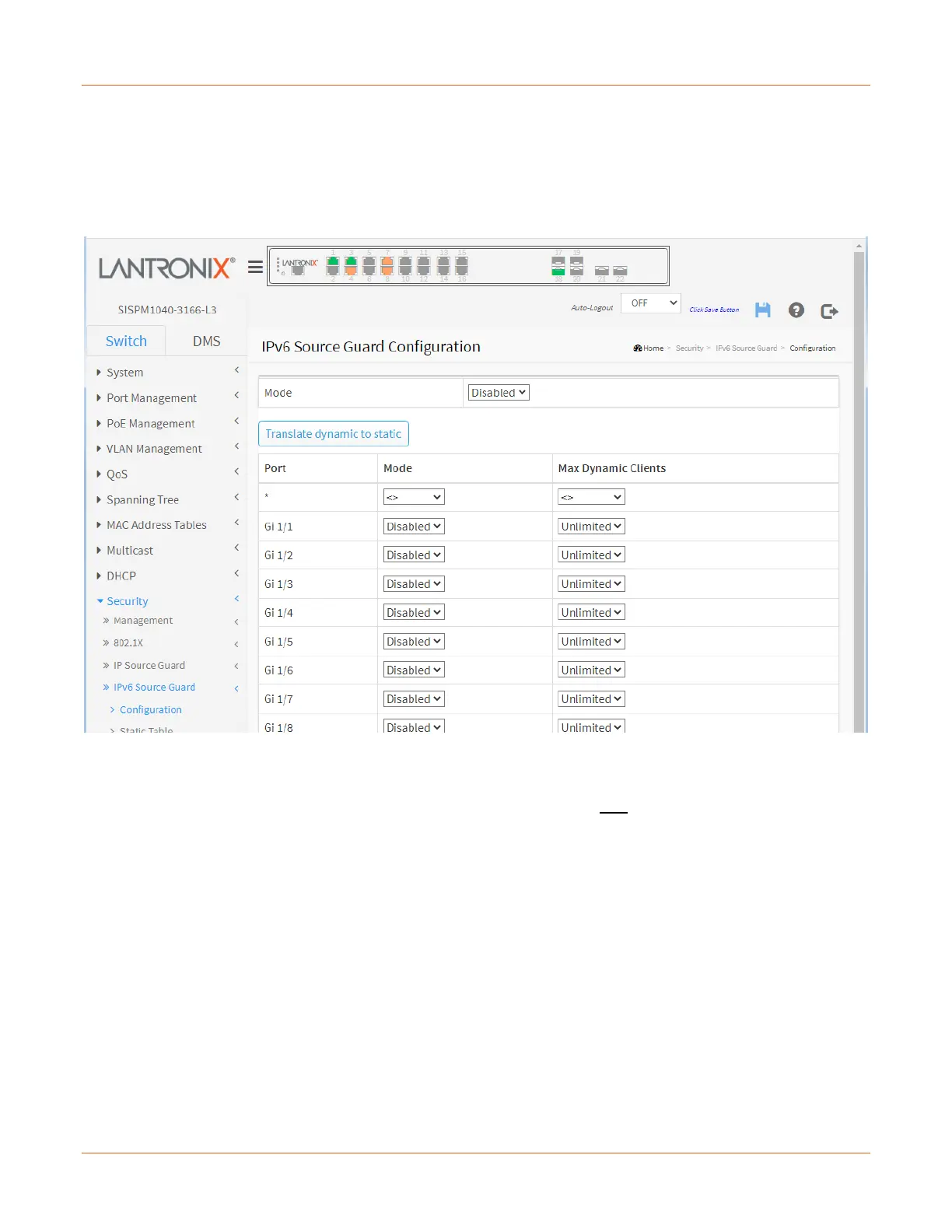Click the logout arrow icon

tap(829, 310)
